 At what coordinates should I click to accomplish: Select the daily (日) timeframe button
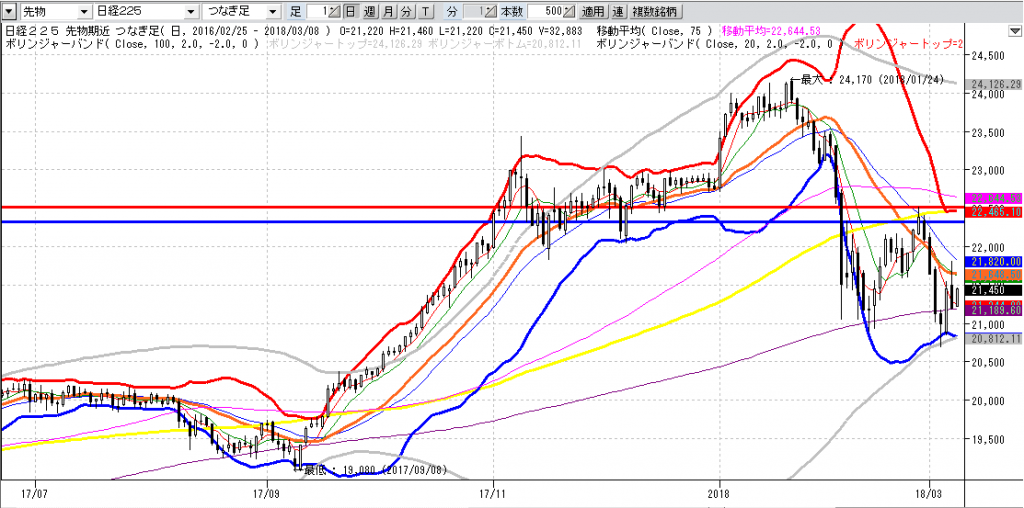350,12
